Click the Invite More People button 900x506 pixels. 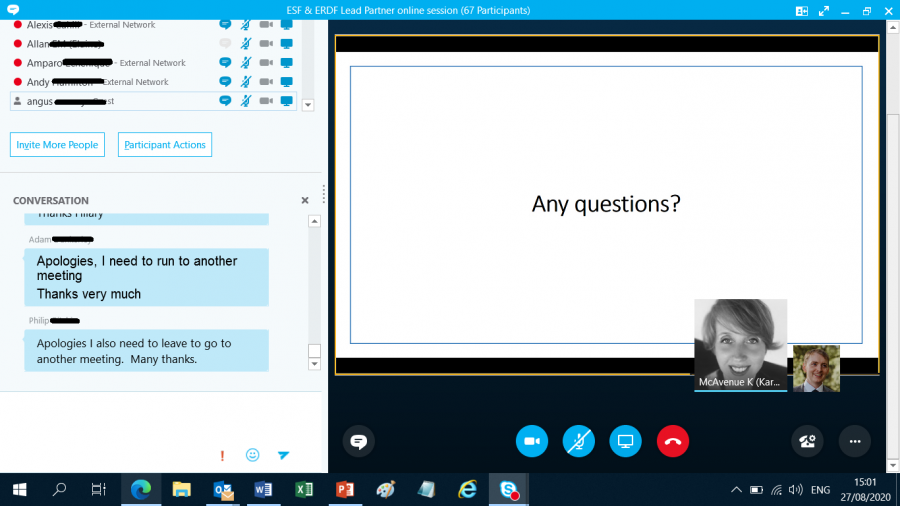57,145
